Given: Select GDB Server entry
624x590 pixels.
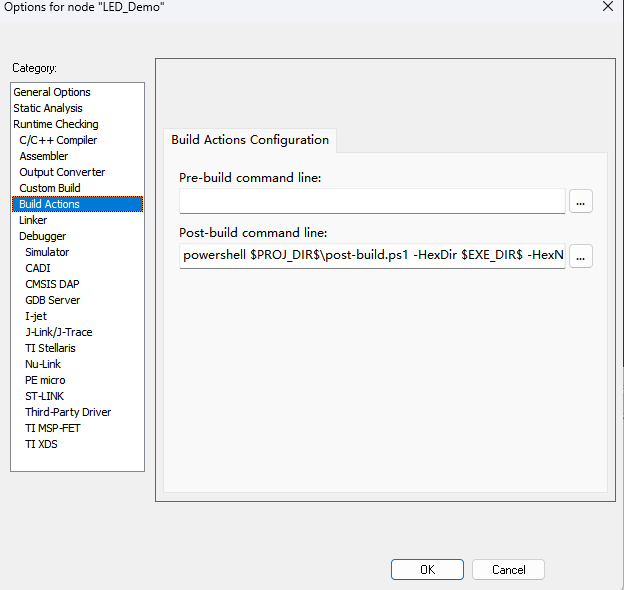Looking at the screenshot, I should 53,300.
